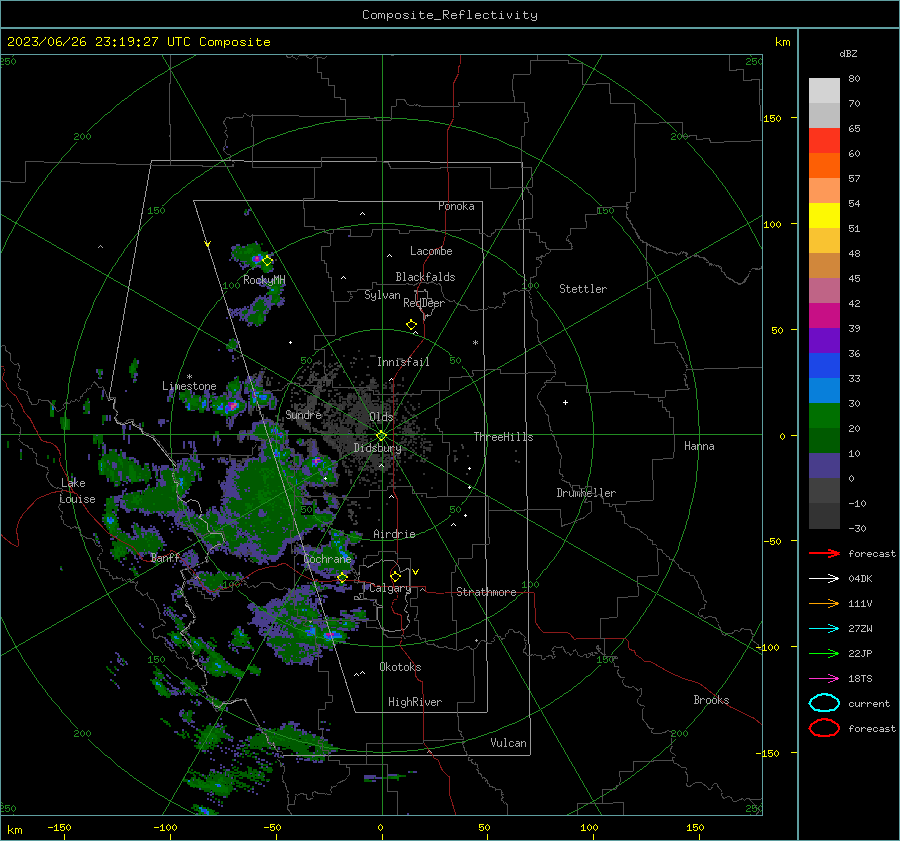Click the ThreeHills city label
The height and width of the screenshot is (841, 900).
(503, 437)
